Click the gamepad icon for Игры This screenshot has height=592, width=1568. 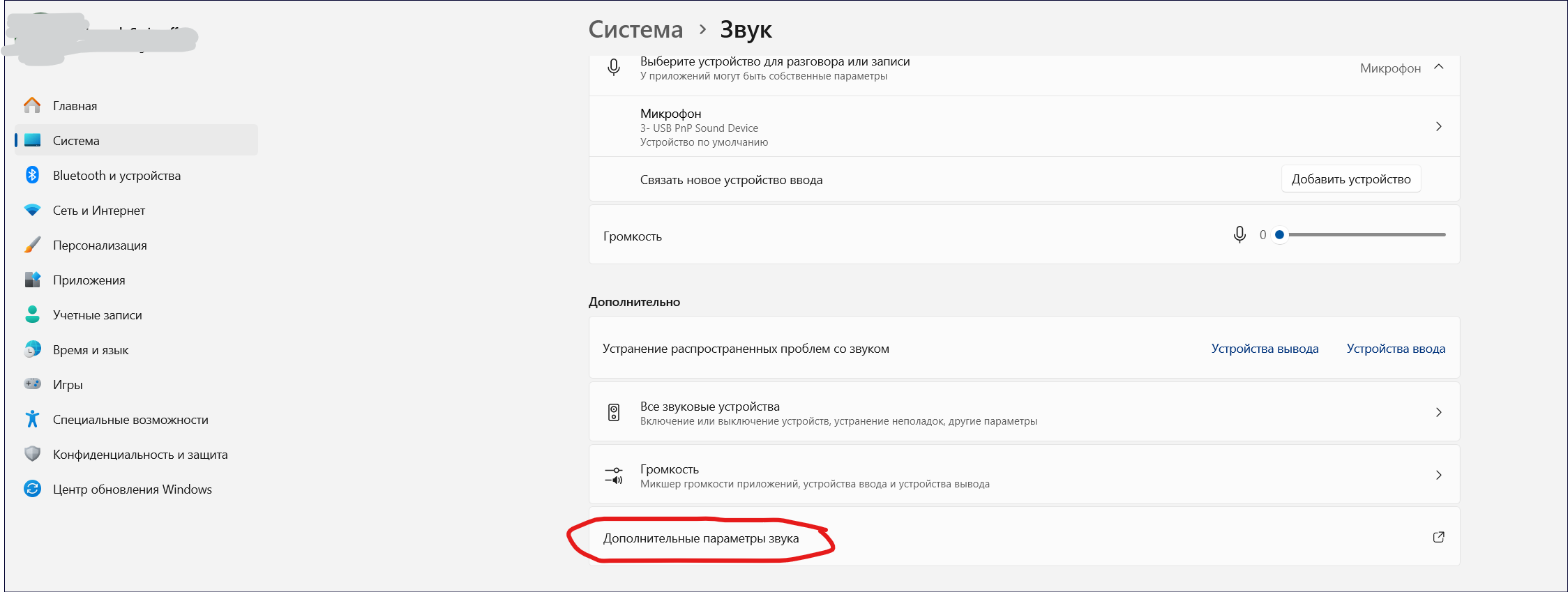32,384
